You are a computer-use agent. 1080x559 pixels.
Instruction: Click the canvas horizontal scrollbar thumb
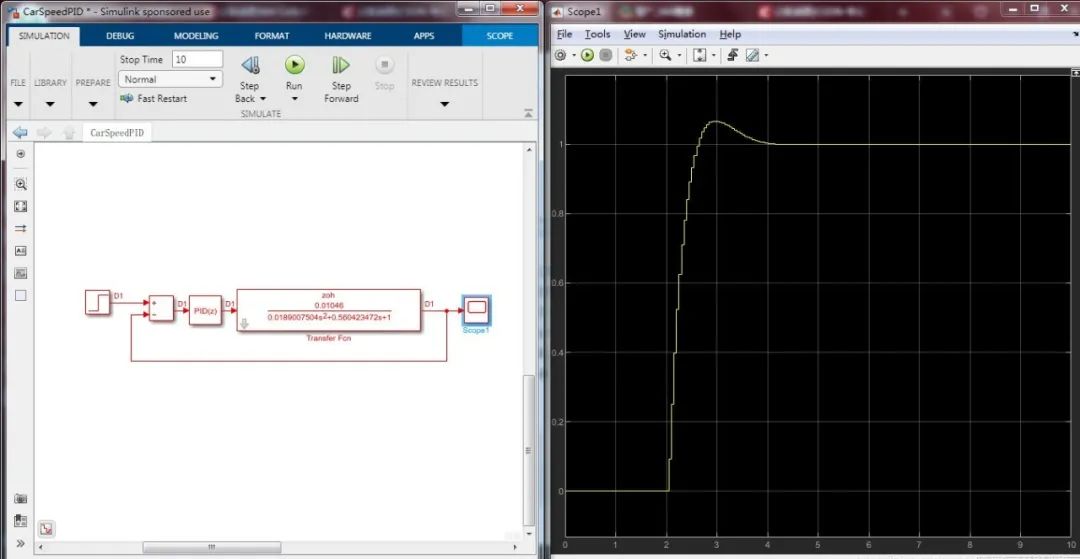[211, 547]
